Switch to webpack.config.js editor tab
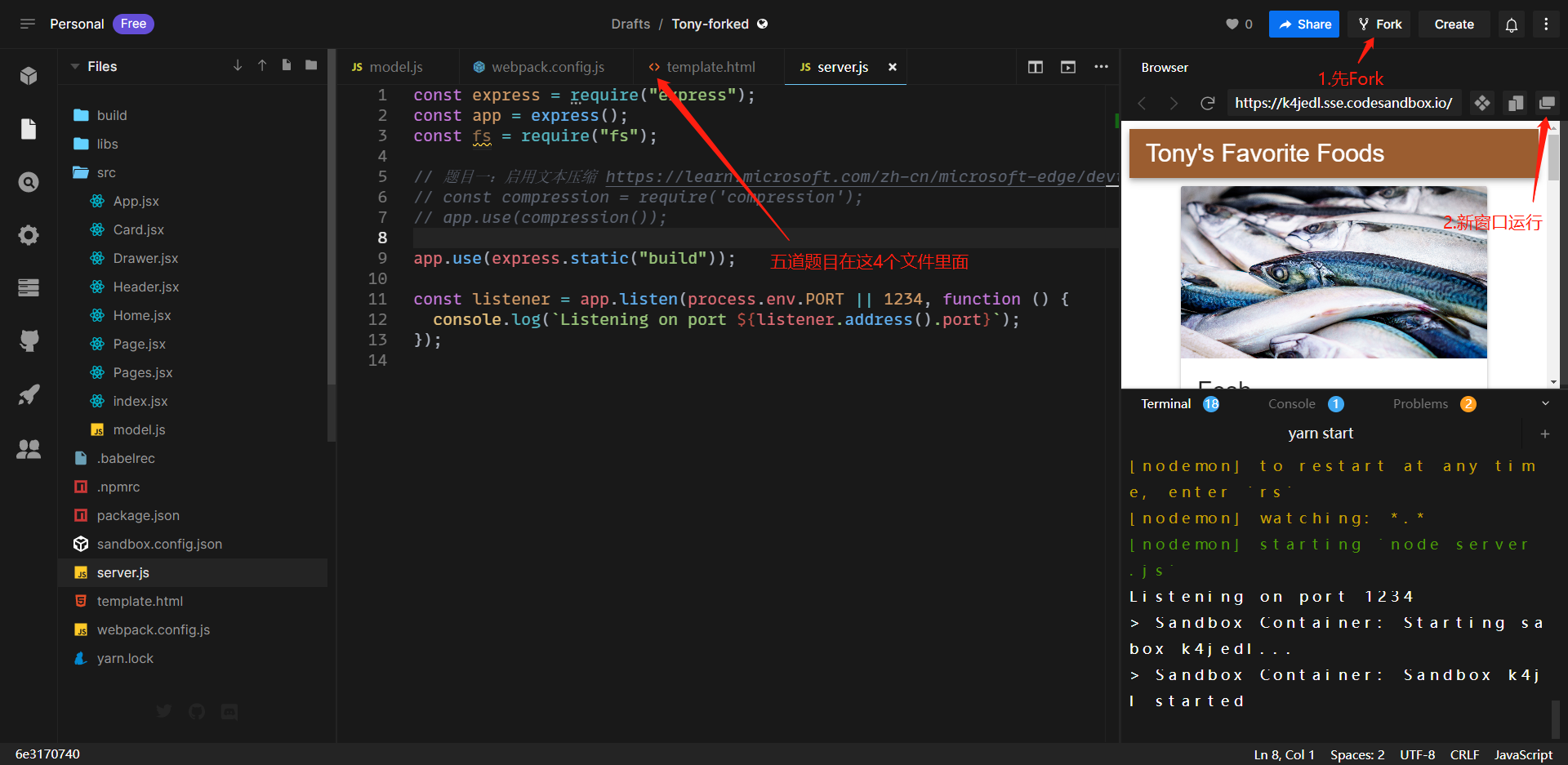This screenshot has width=1568, height=765. pyautogui.click(x=546, y=67)
